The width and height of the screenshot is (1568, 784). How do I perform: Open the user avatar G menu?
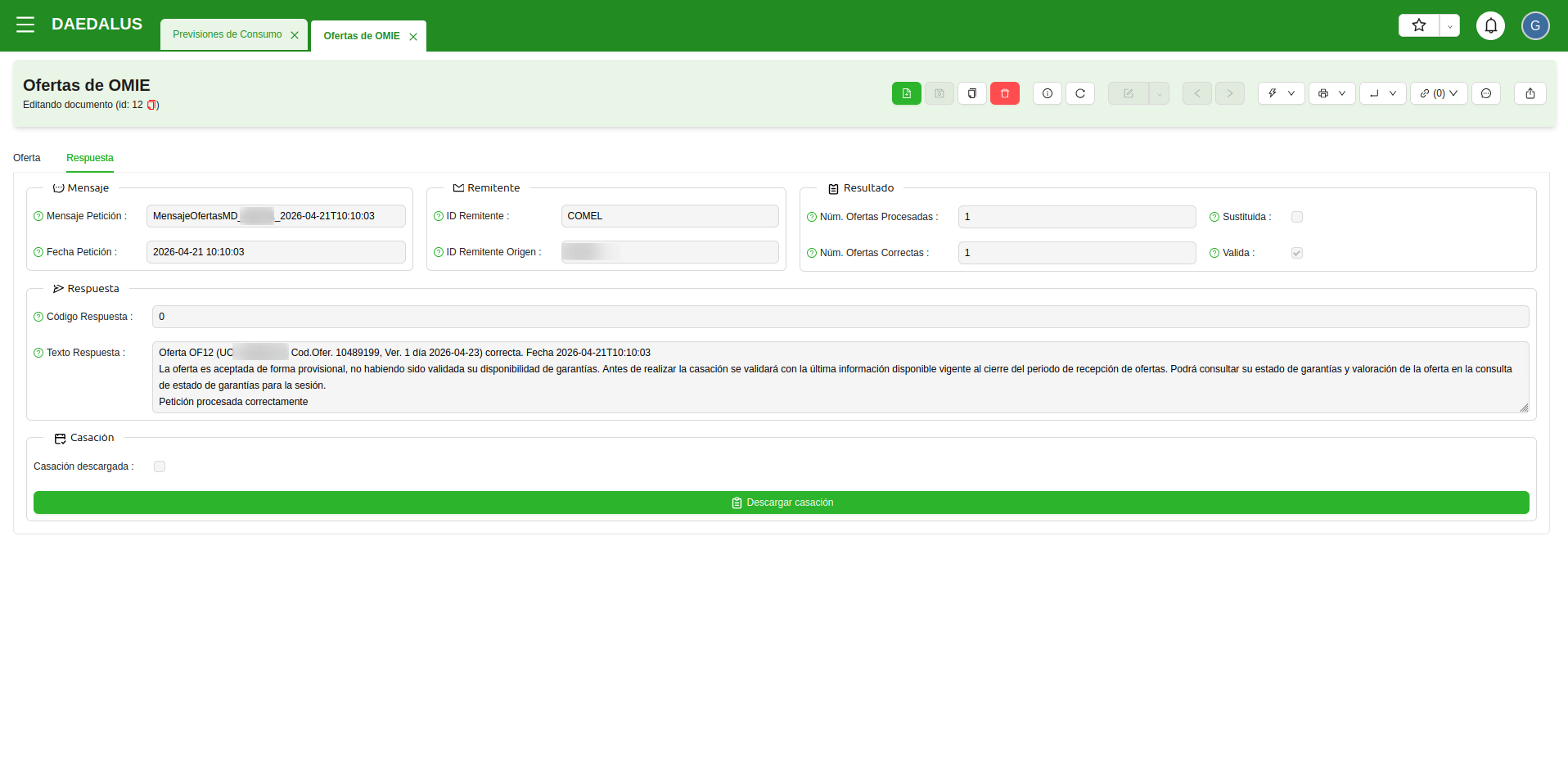click(x=1534, y=25)
